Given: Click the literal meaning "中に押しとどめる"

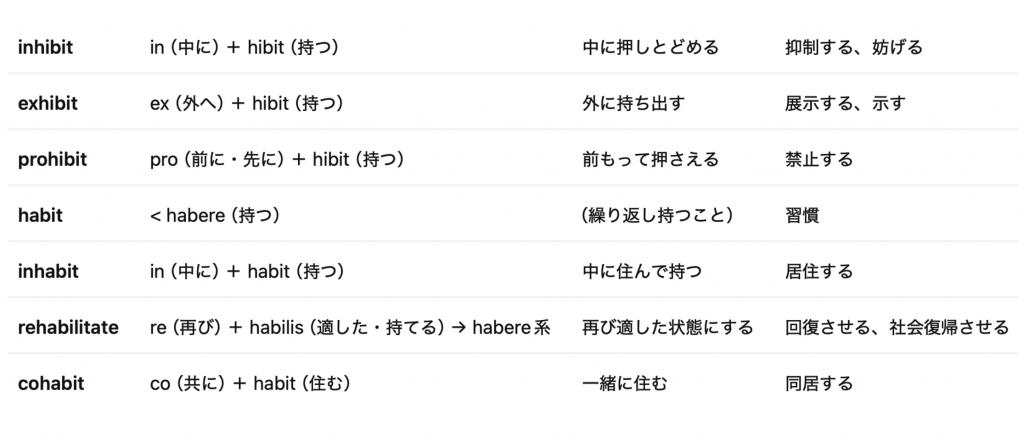Looking at the screenshot, I should [x=651, y=47].
